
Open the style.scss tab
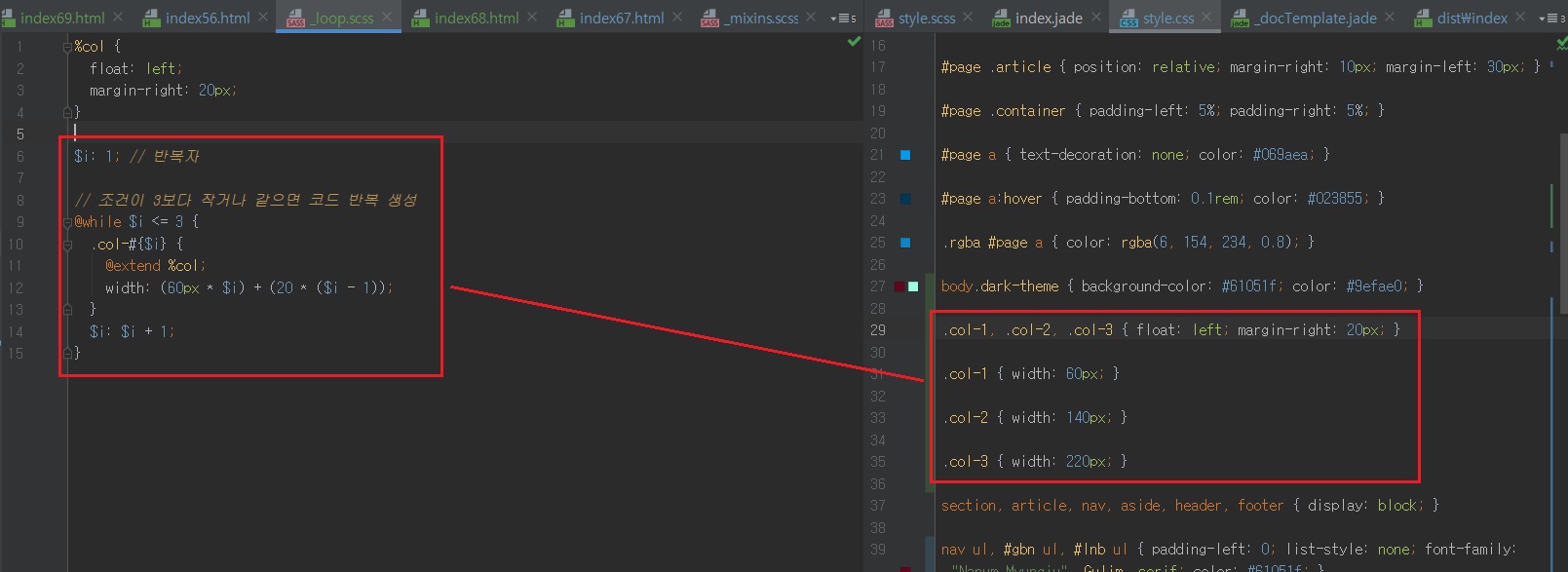(926, 19)
